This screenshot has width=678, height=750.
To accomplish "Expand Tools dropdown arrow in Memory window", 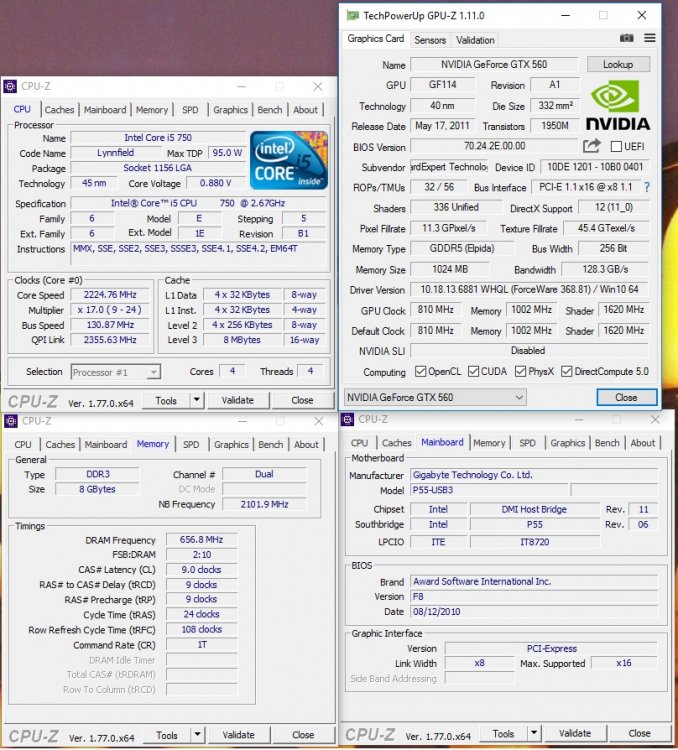I will click(197, 735).
